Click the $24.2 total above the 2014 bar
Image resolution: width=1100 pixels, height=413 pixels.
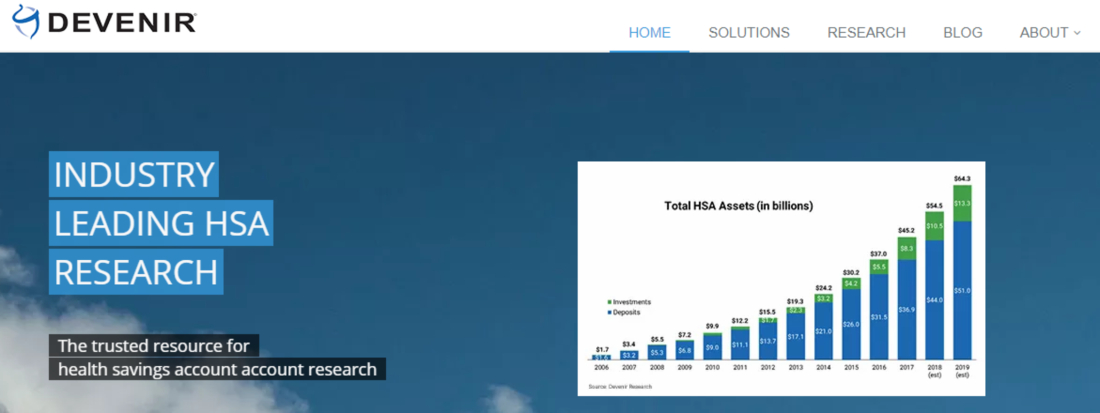click(x=823, y=288)
